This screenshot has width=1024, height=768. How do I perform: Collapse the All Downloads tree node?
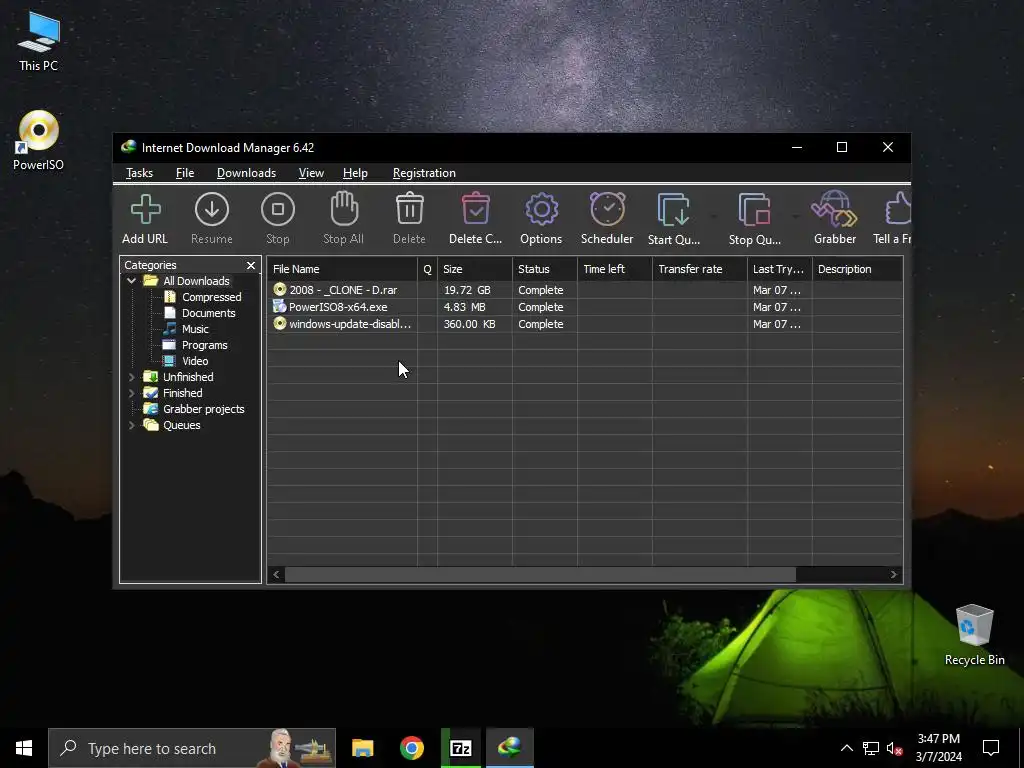131,281
